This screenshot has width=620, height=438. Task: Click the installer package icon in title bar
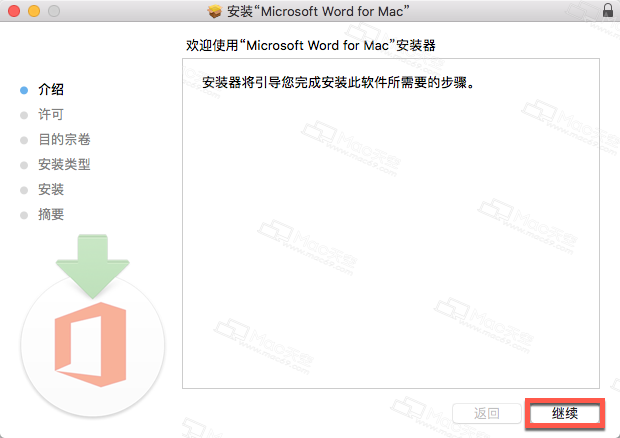(x=215, y=11)
